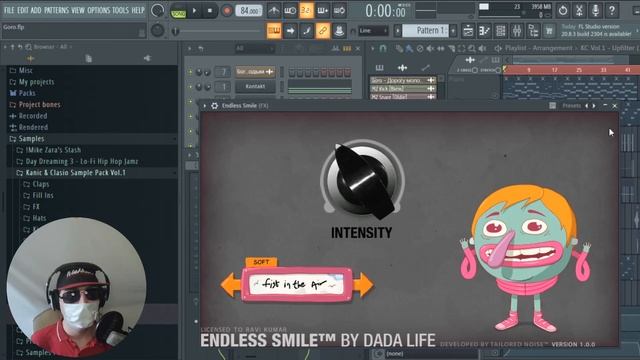
Task: Toggle the loop recording icon
Action: (x=339, y=11)
